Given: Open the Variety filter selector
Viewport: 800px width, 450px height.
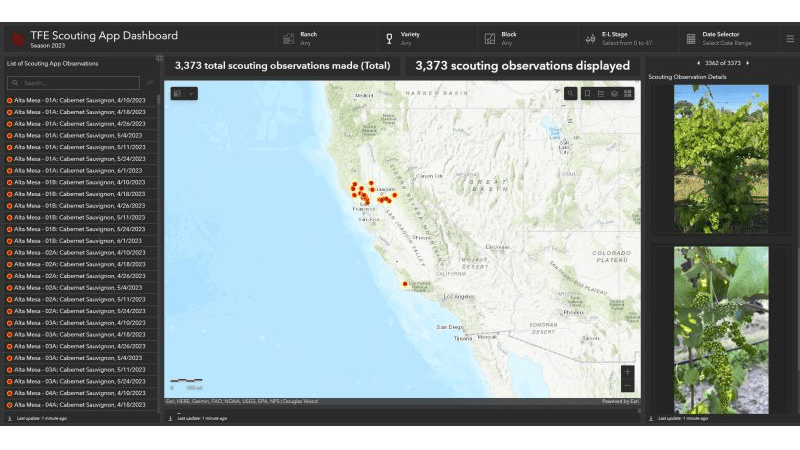Looking at the screenshot, I should (x=429, y=38).
